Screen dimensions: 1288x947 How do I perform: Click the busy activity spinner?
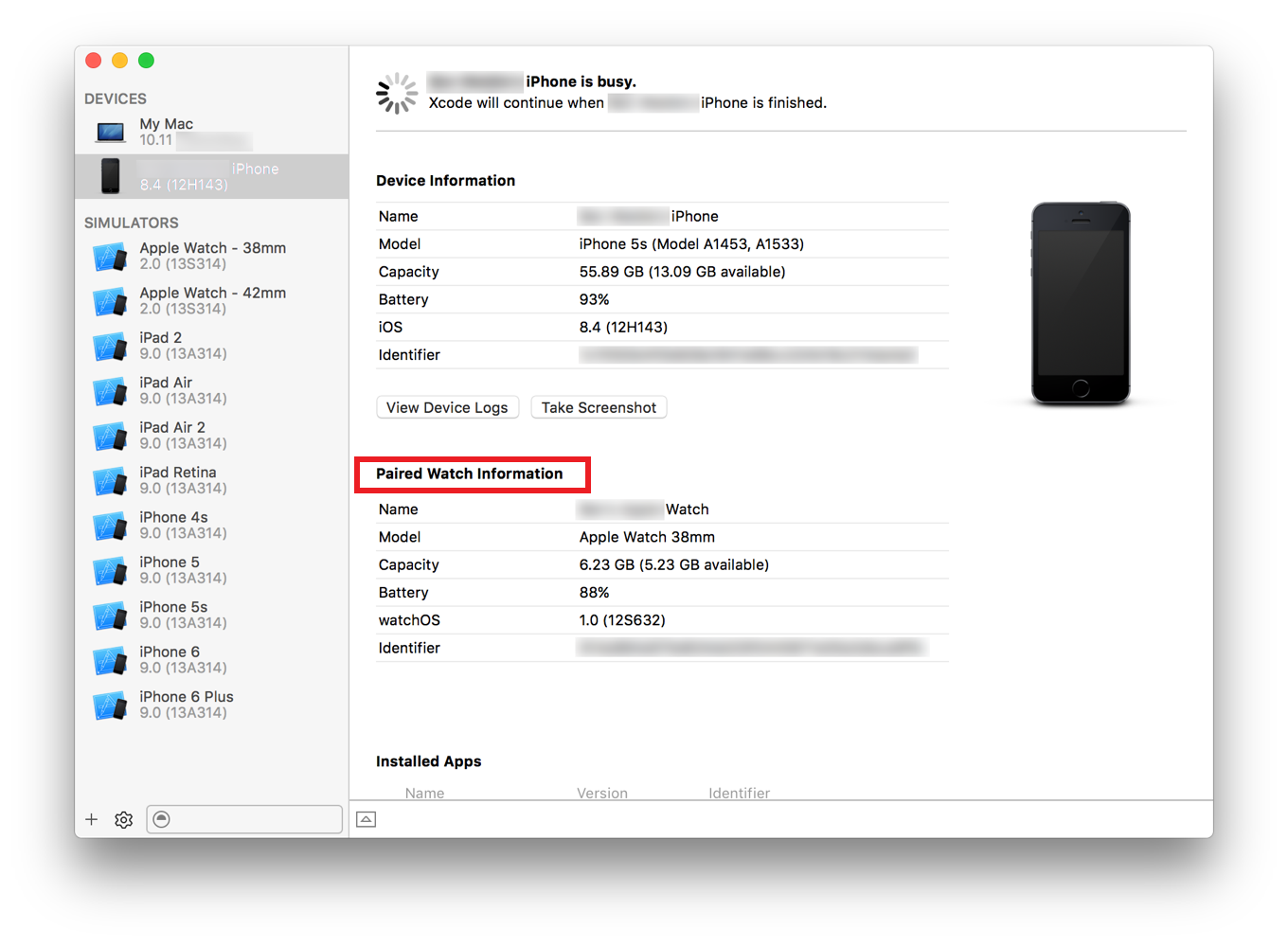click(397, 93)
